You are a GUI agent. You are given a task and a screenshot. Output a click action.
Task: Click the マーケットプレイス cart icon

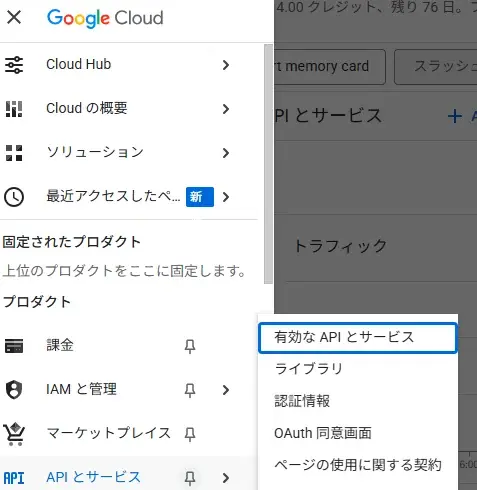tap(14, 434)
